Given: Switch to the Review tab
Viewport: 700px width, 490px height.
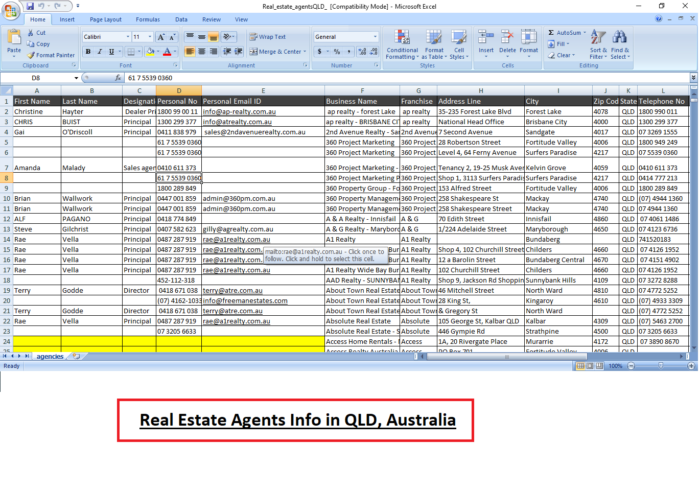Looking at the screenshot, I should 211,19.
